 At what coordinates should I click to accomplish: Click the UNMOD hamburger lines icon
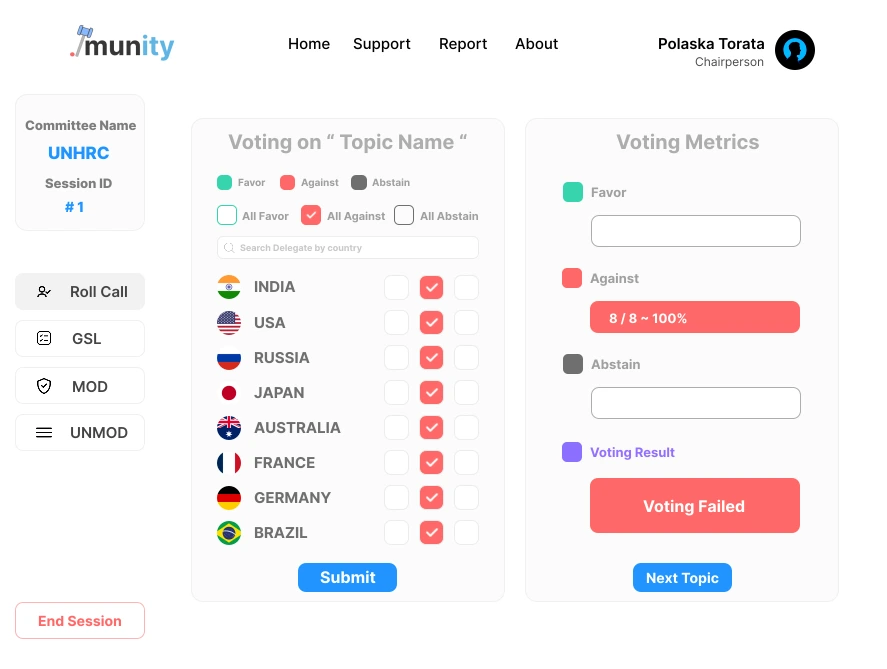[44, 433]
